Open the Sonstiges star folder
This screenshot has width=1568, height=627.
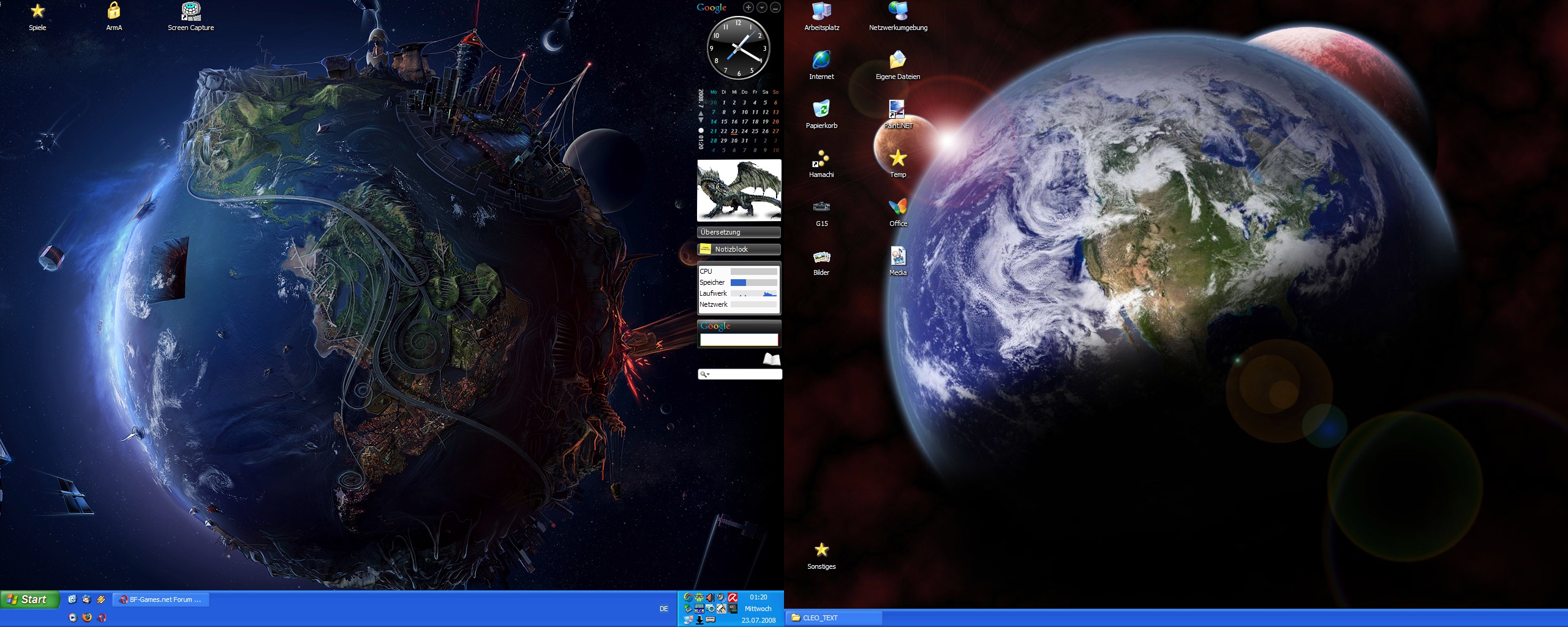click(821, 555)
